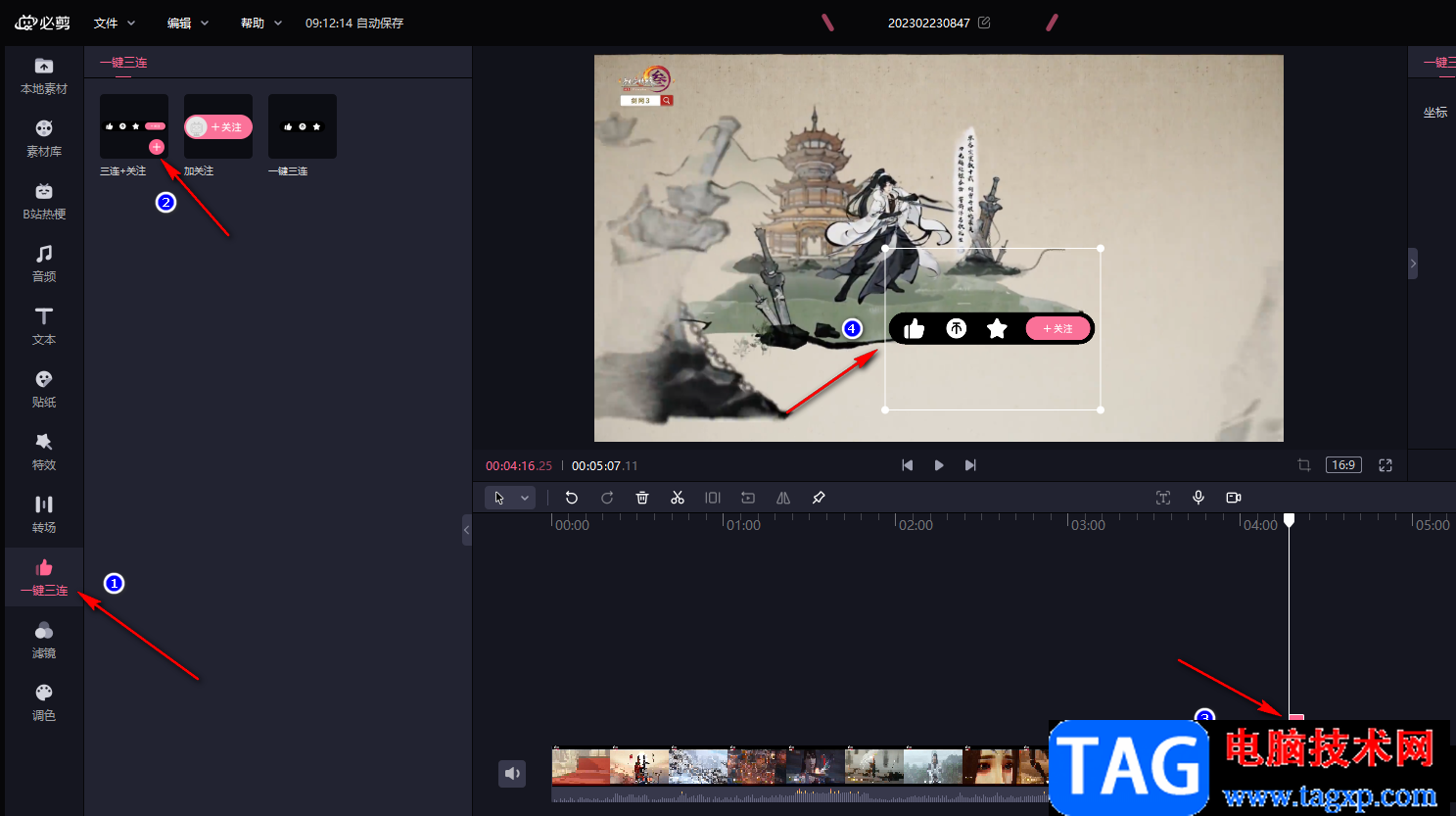1456x816 pixels.
Task: Click the screen recording camera icon
Action: click(1234, 498)
